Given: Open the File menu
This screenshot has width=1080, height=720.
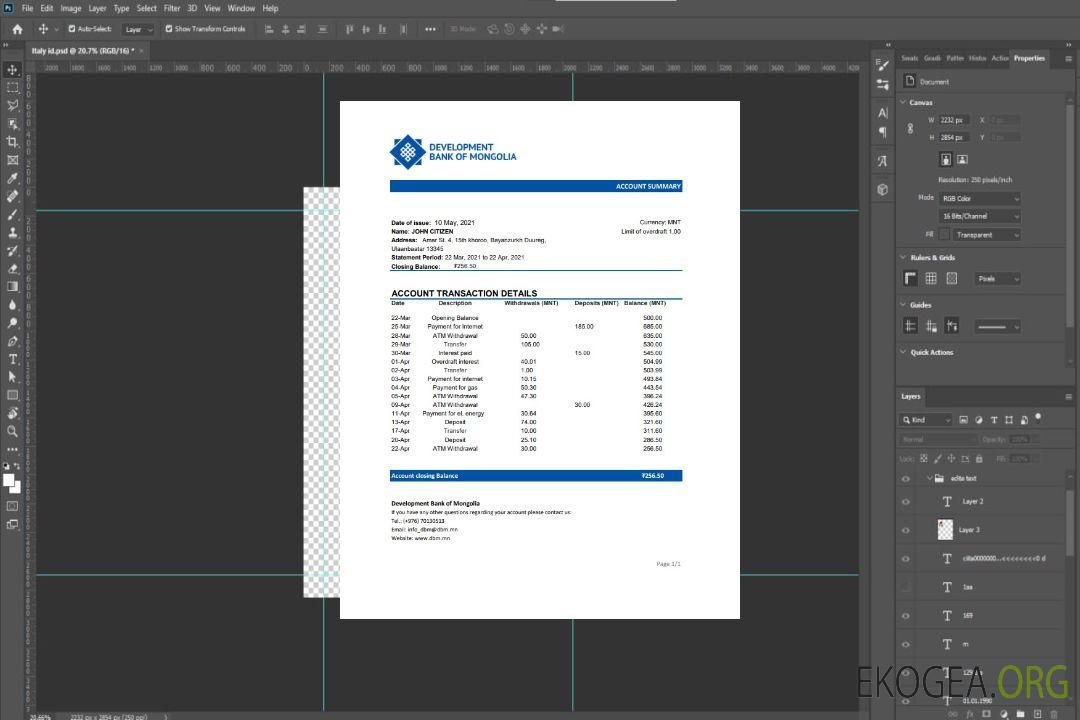Looking at the screenshot, I should coord(28,8).
